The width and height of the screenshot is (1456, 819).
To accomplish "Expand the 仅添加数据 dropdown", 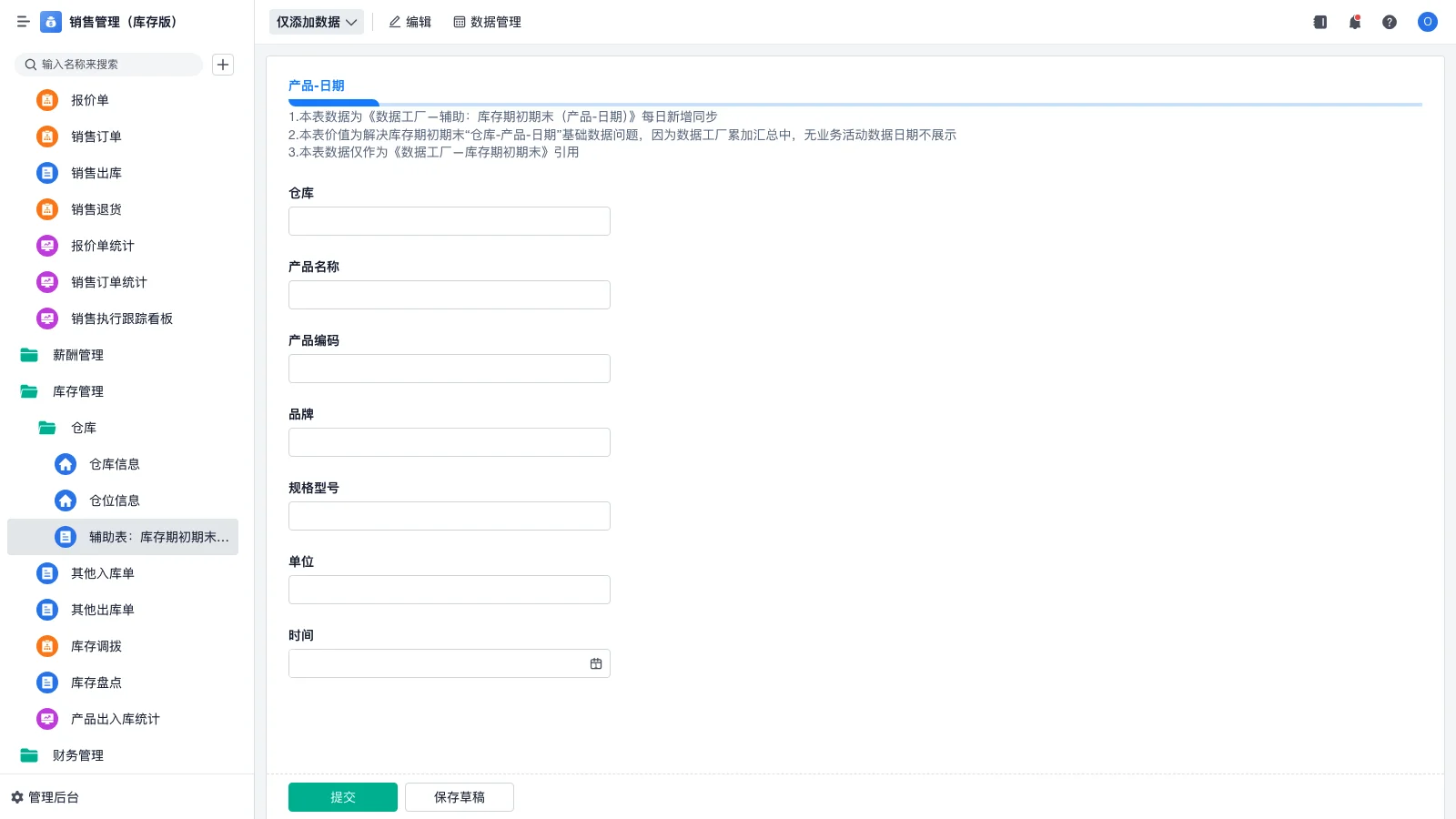I will click(316, 22).
